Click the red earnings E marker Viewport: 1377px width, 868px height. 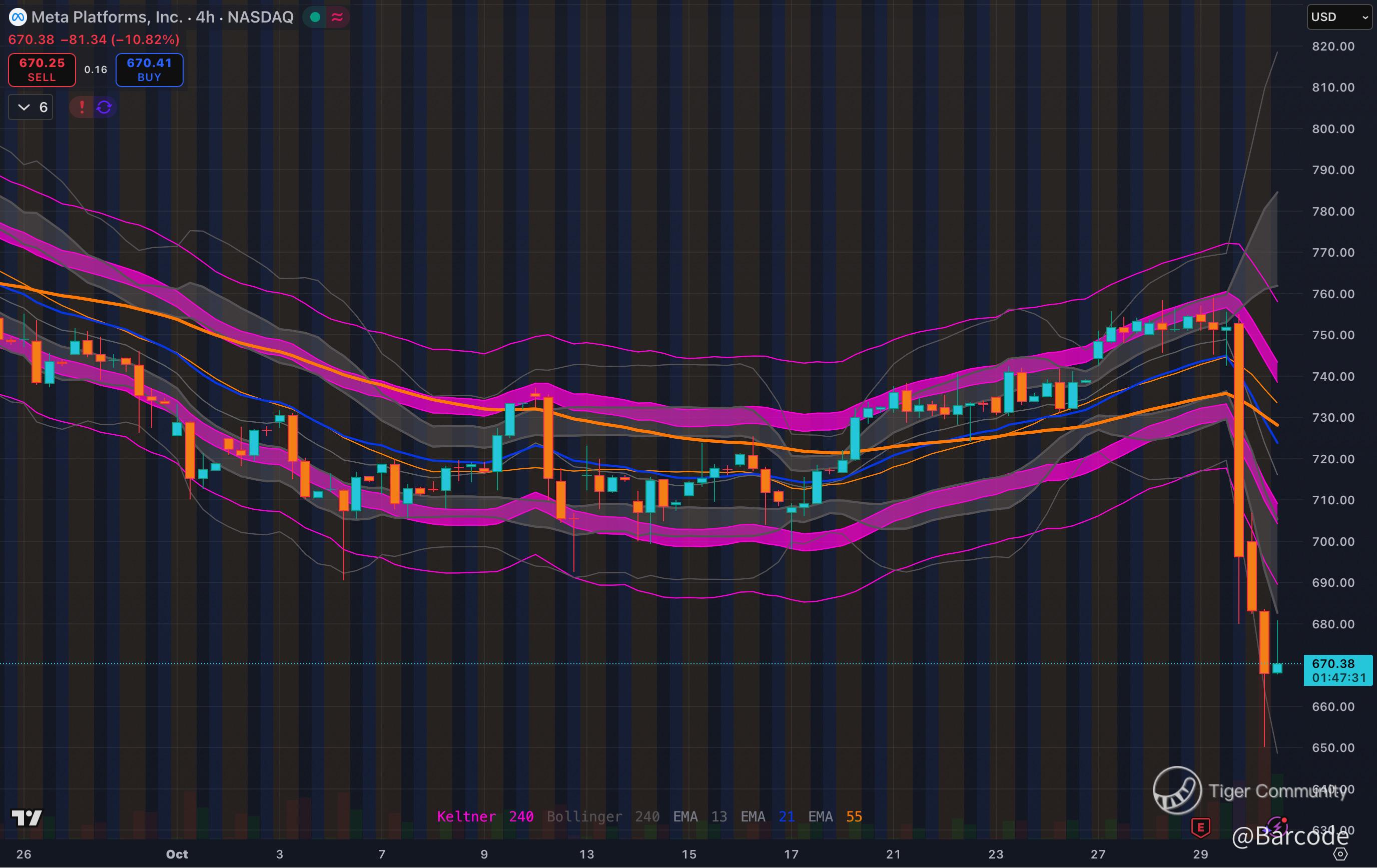pos(1200,826)
